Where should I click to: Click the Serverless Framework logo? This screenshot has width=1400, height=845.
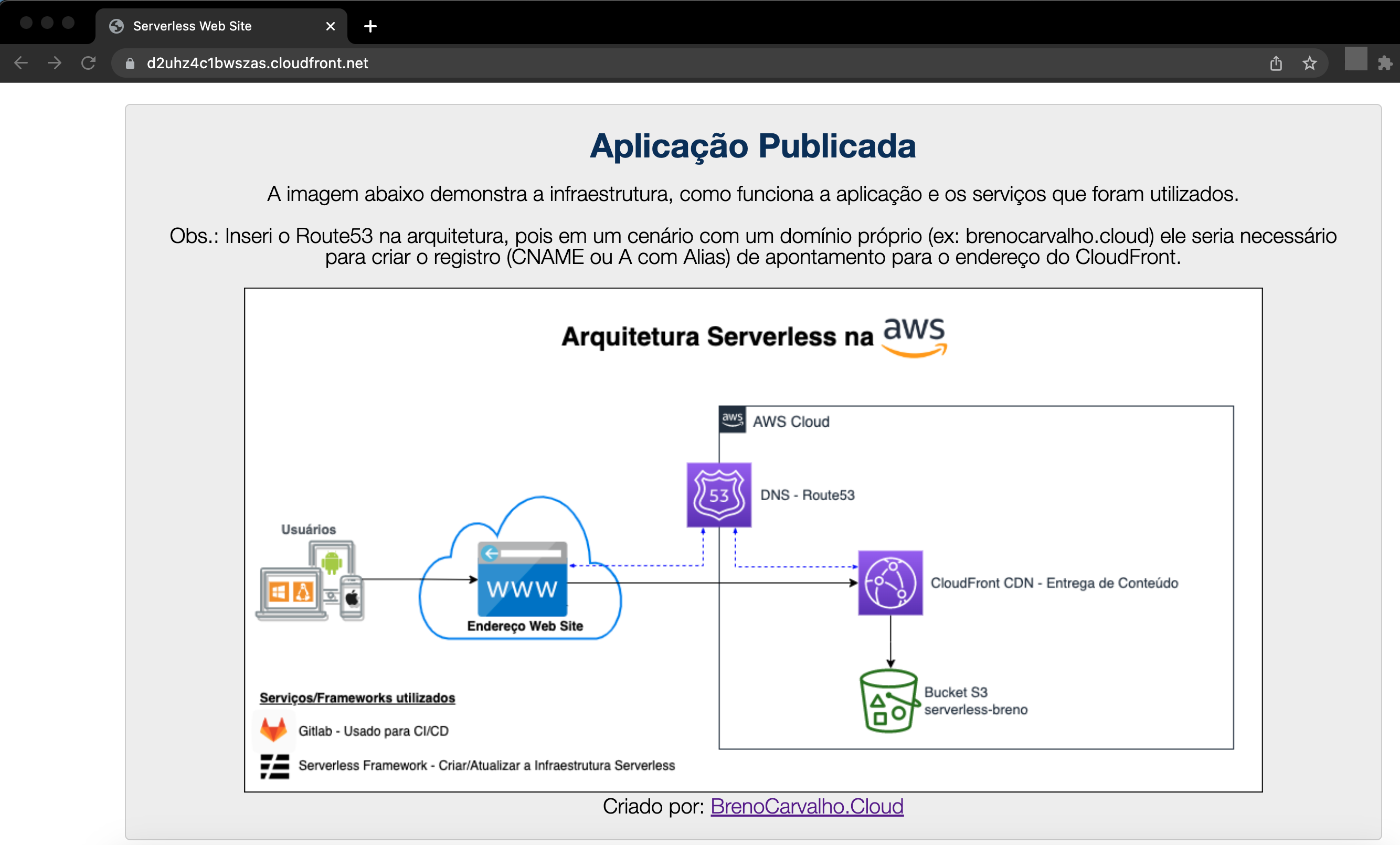click(274, 766)
